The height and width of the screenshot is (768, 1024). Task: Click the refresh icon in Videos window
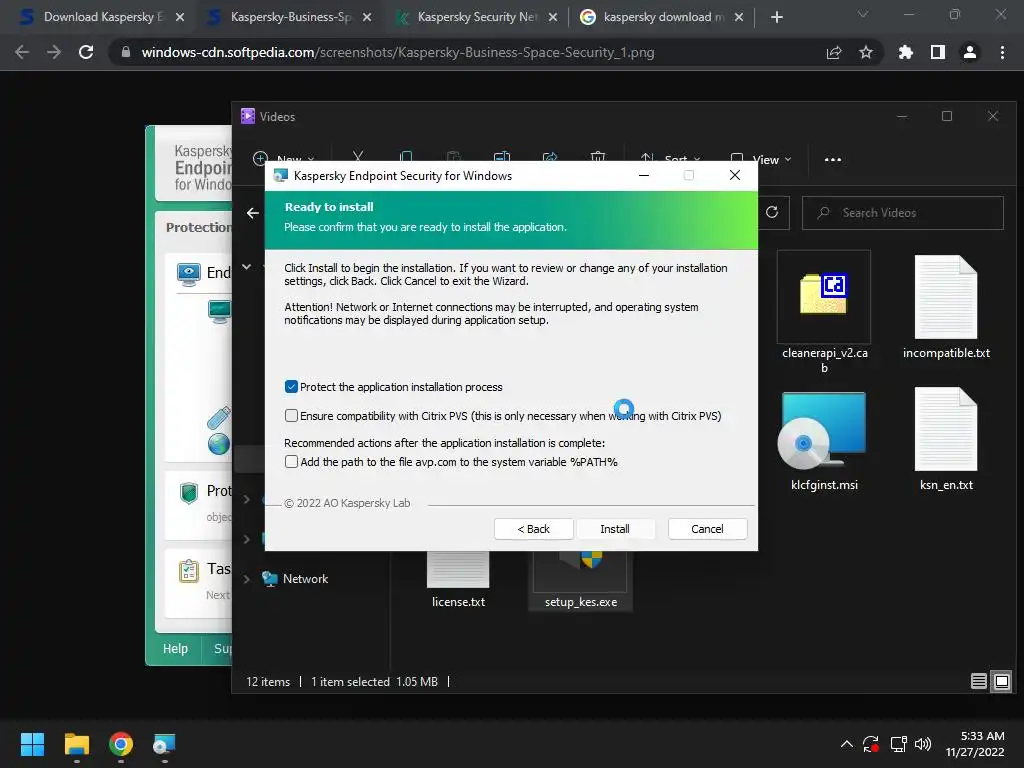pos(772,212)
